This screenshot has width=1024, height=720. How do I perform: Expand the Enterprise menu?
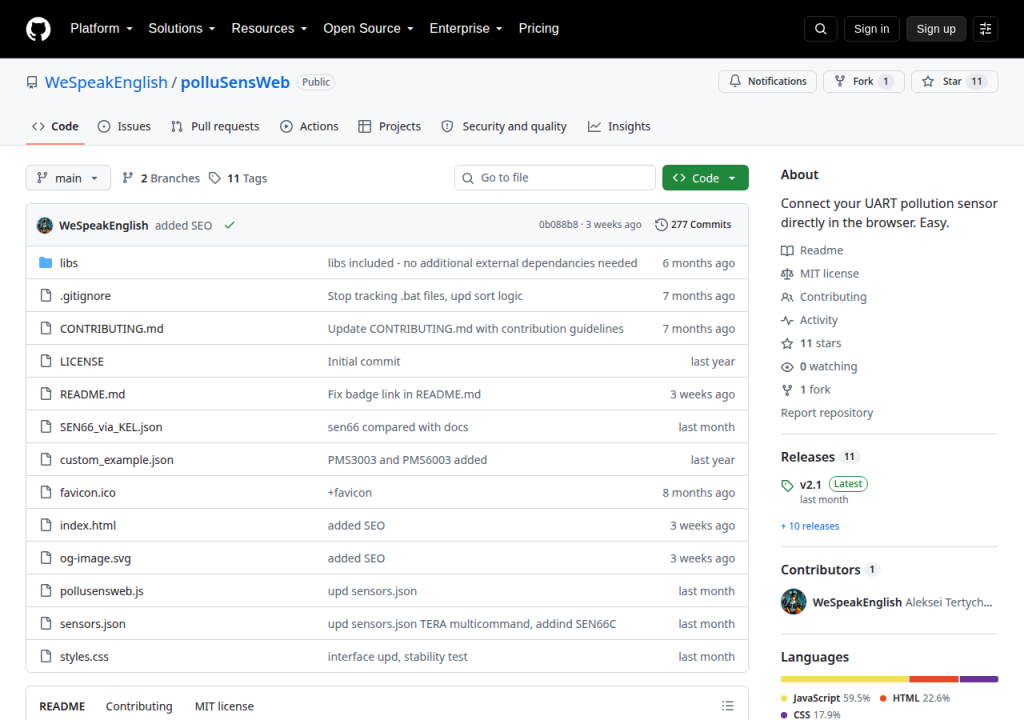point(466,29)
